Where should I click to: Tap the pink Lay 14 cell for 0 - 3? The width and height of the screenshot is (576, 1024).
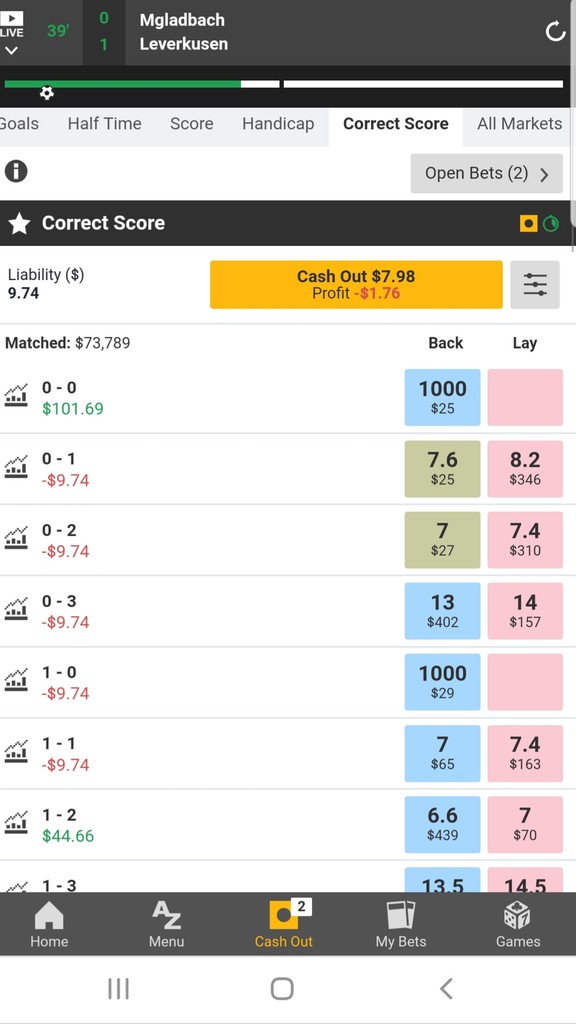(525, 611)
